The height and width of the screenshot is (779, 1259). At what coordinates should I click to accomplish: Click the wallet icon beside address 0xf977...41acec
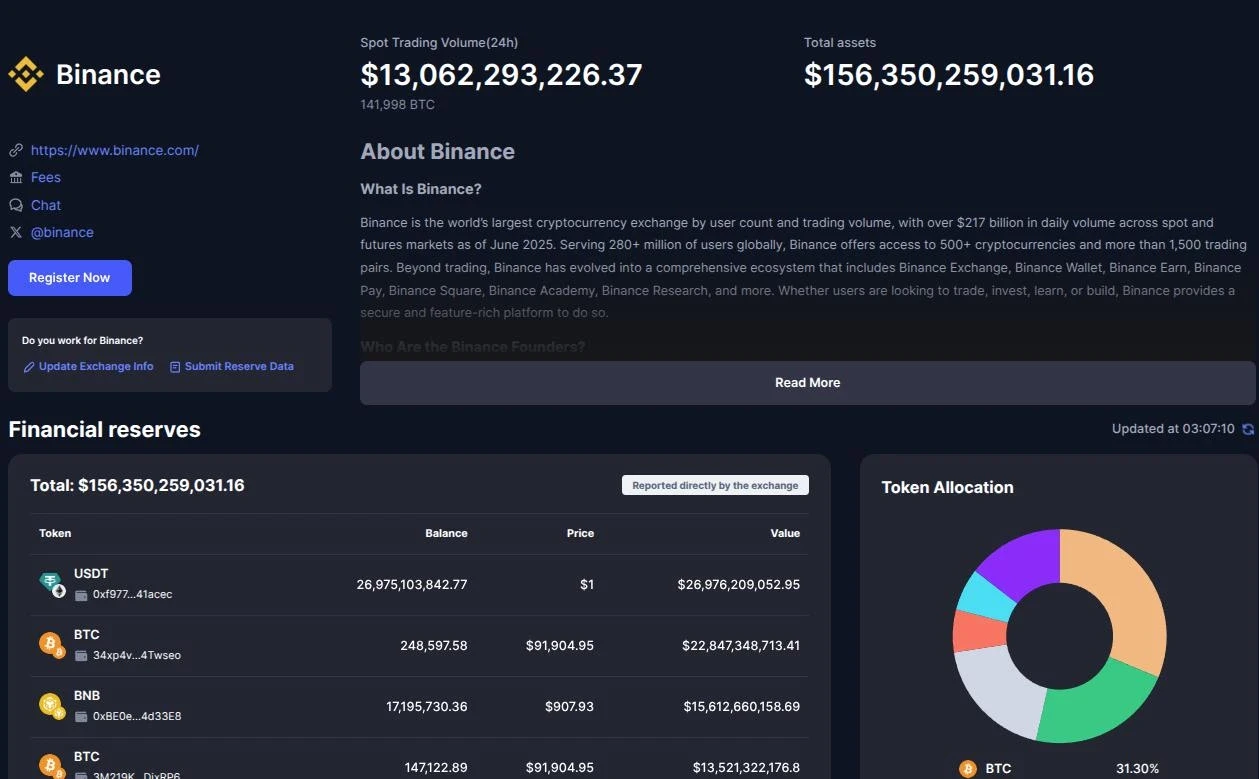pyautogui.click(x=82, y=594)
